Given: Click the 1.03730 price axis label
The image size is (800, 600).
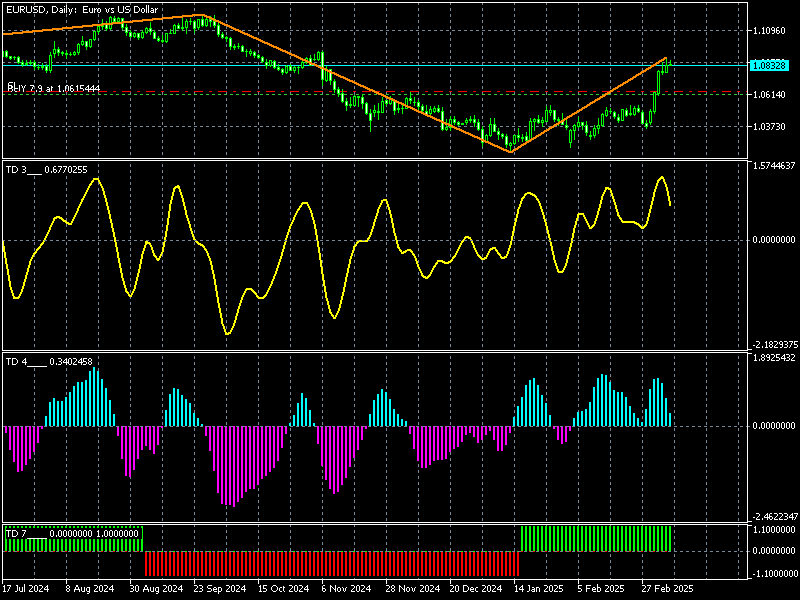Looking at the screenshot, I should point(769,126).
